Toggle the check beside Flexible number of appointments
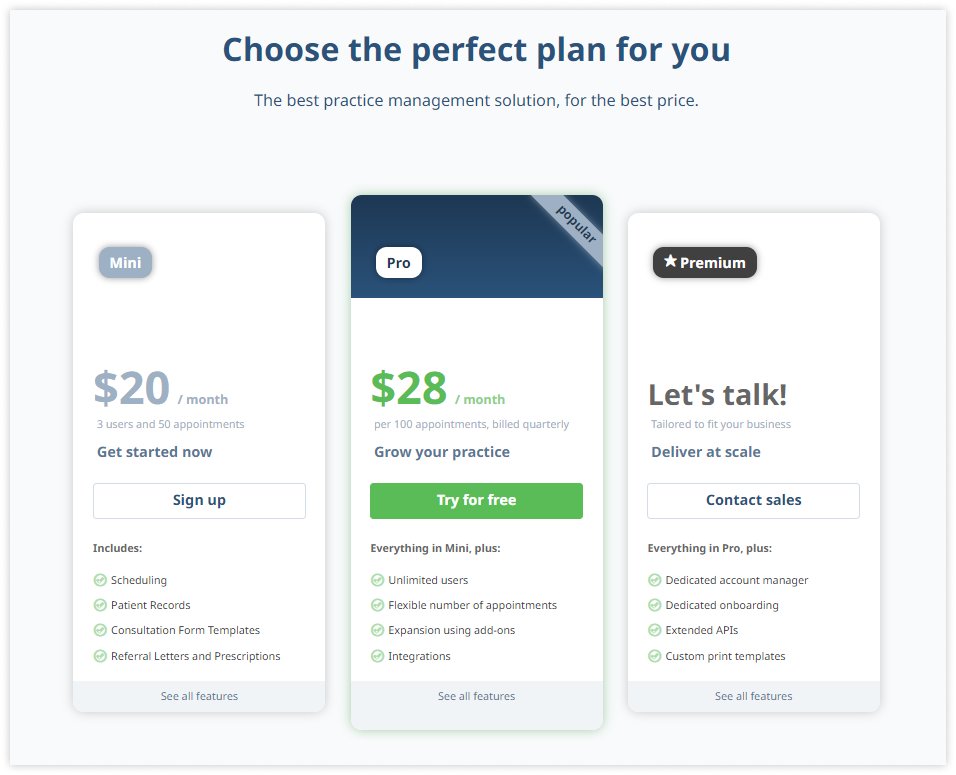This screenshot has height=775, width=956. click(378, 605)
